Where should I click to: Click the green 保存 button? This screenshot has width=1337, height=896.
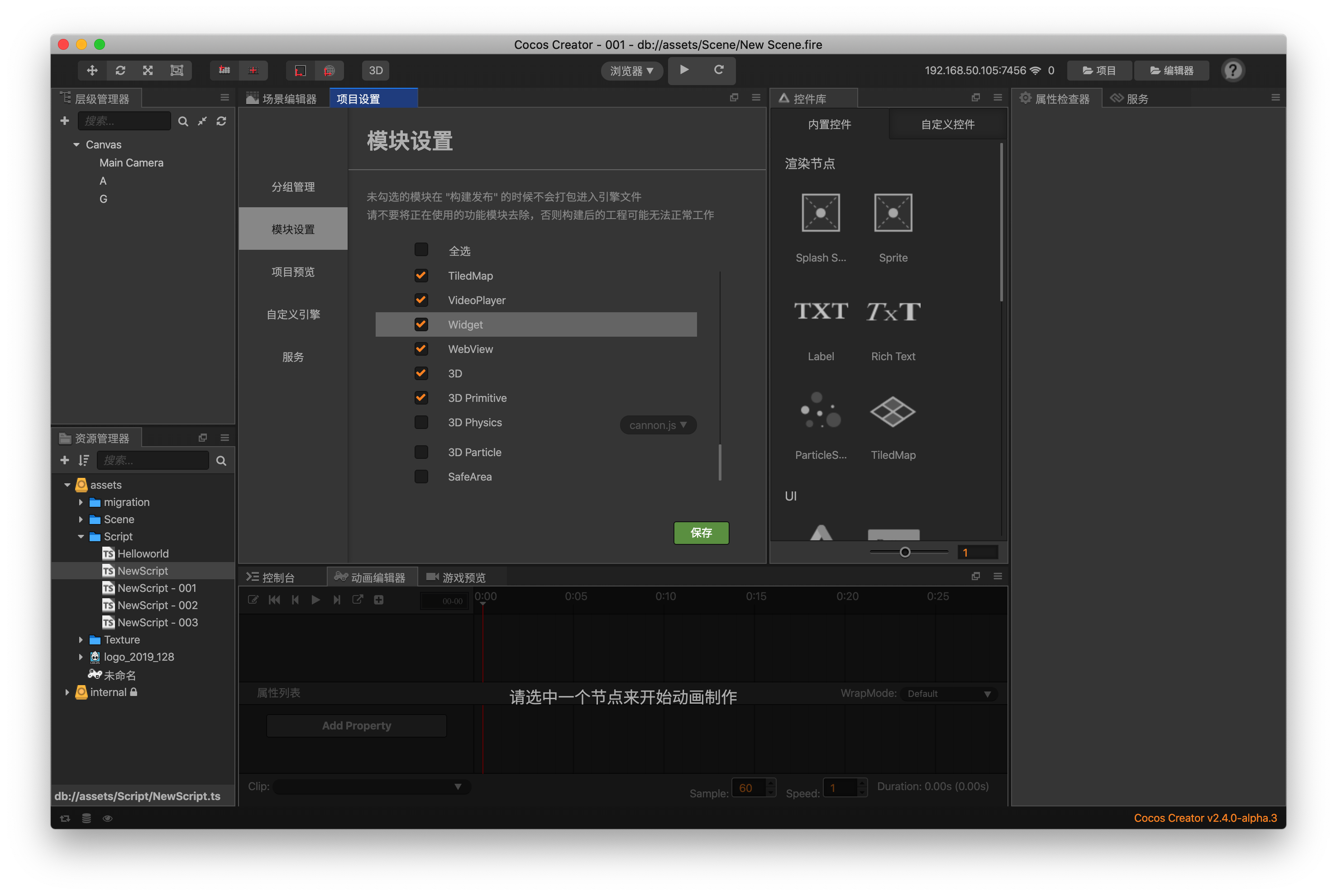click(x=701, y=533)
